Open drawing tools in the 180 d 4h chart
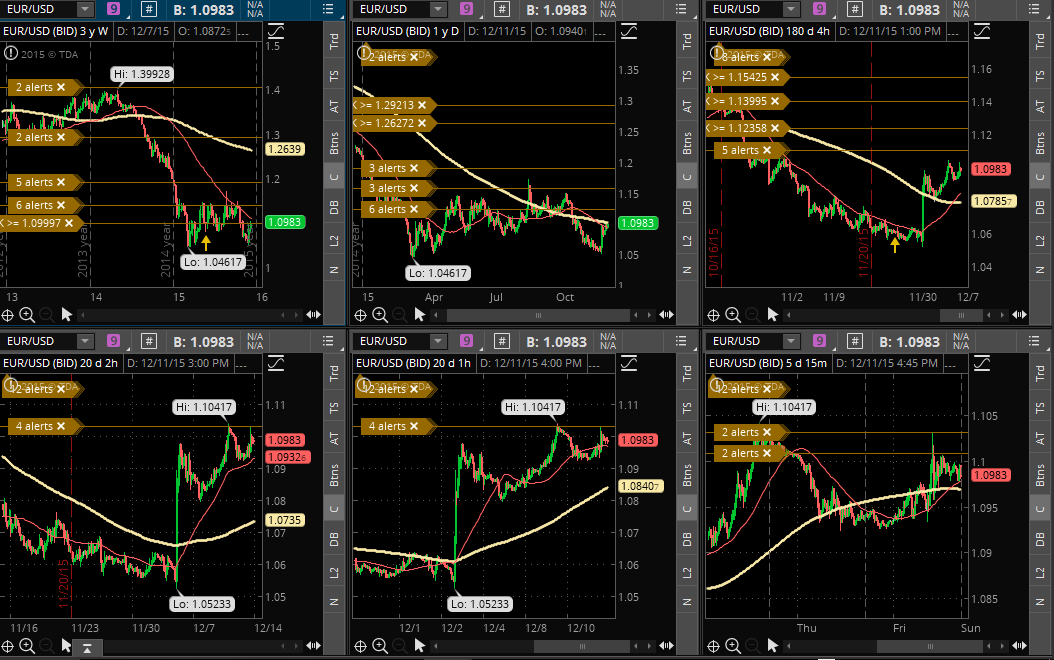 (981, 32)
